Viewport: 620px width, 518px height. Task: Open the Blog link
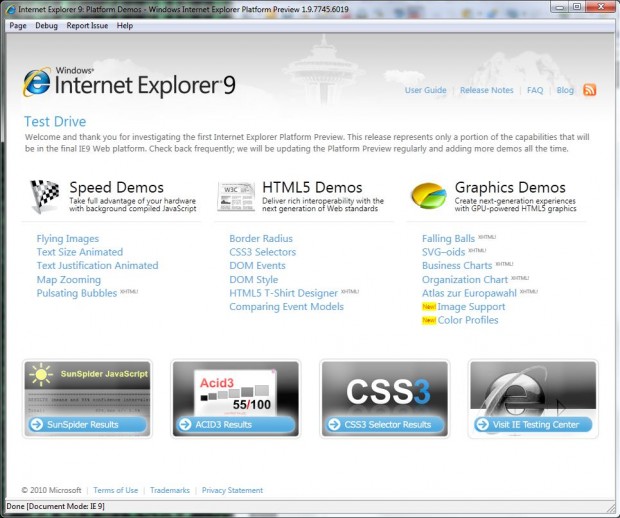(x=565, y=90)
